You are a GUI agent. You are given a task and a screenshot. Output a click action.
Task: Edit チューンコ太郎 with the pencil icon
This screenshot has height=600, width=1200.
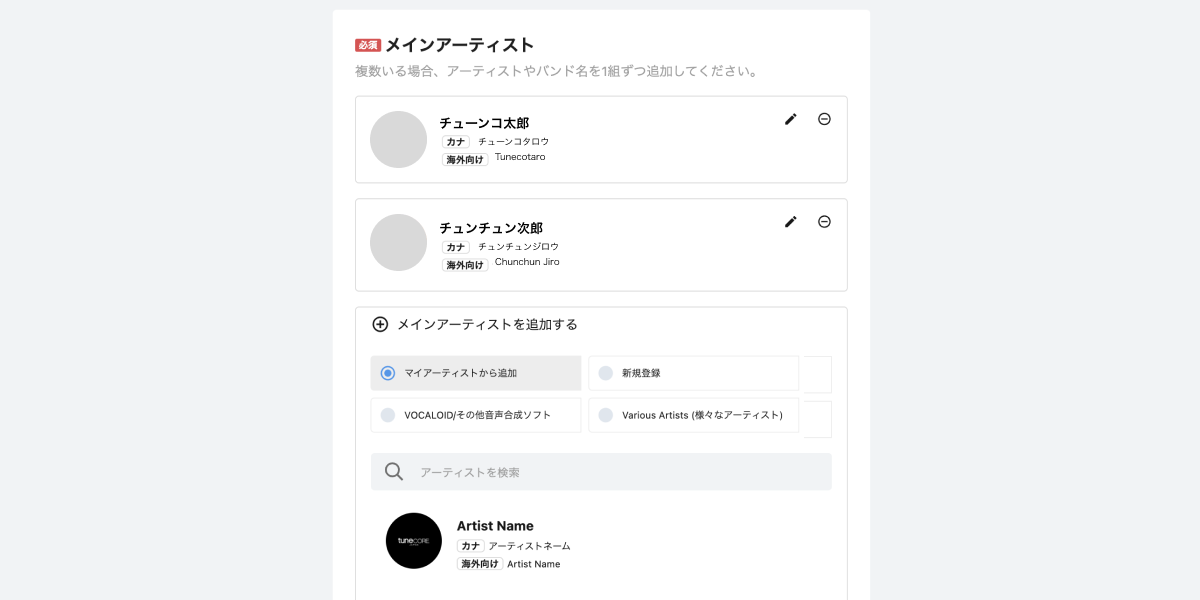tap(791, 119)
